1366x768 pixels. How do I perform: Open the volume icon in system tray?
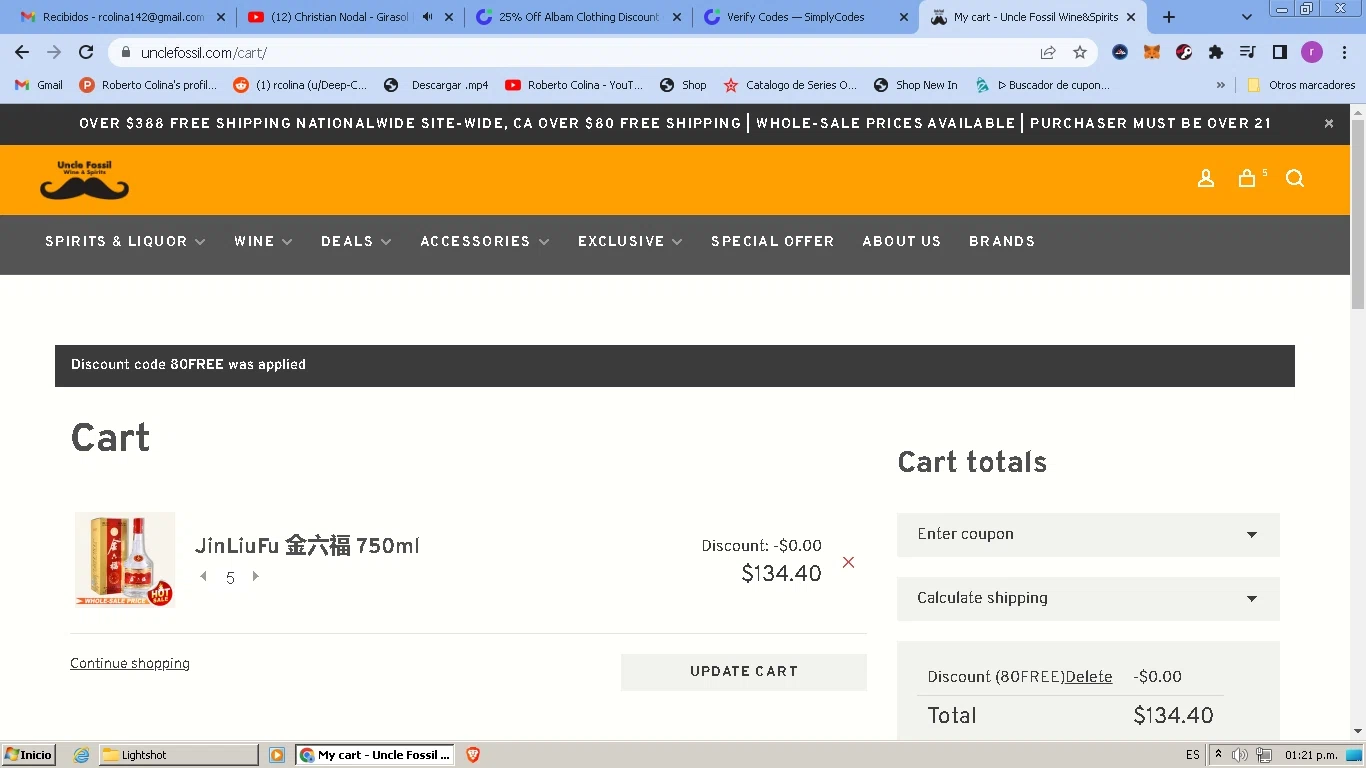1240,755
